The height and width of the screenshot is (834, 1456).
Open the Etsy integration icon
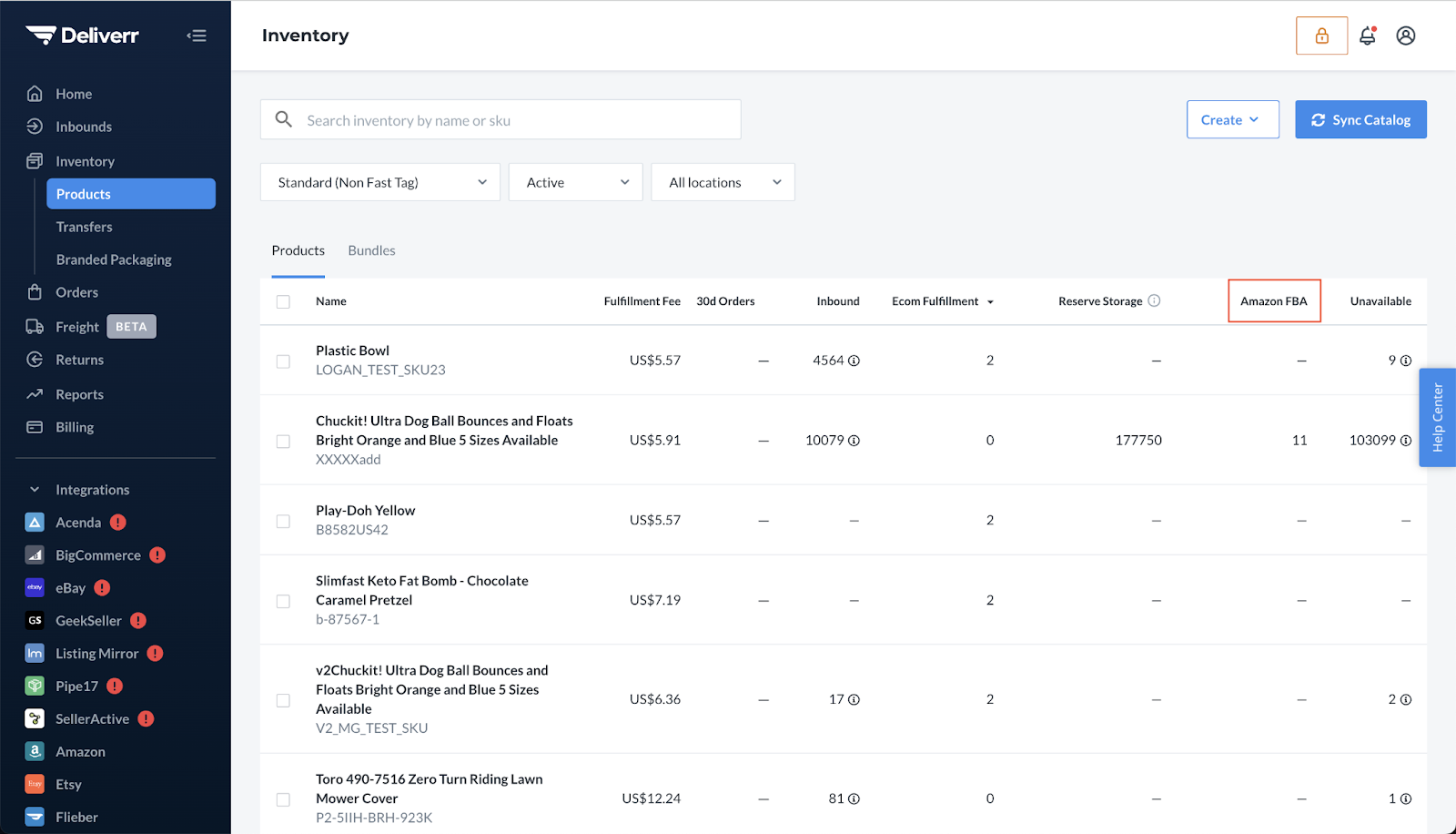(x=35, y=784)
